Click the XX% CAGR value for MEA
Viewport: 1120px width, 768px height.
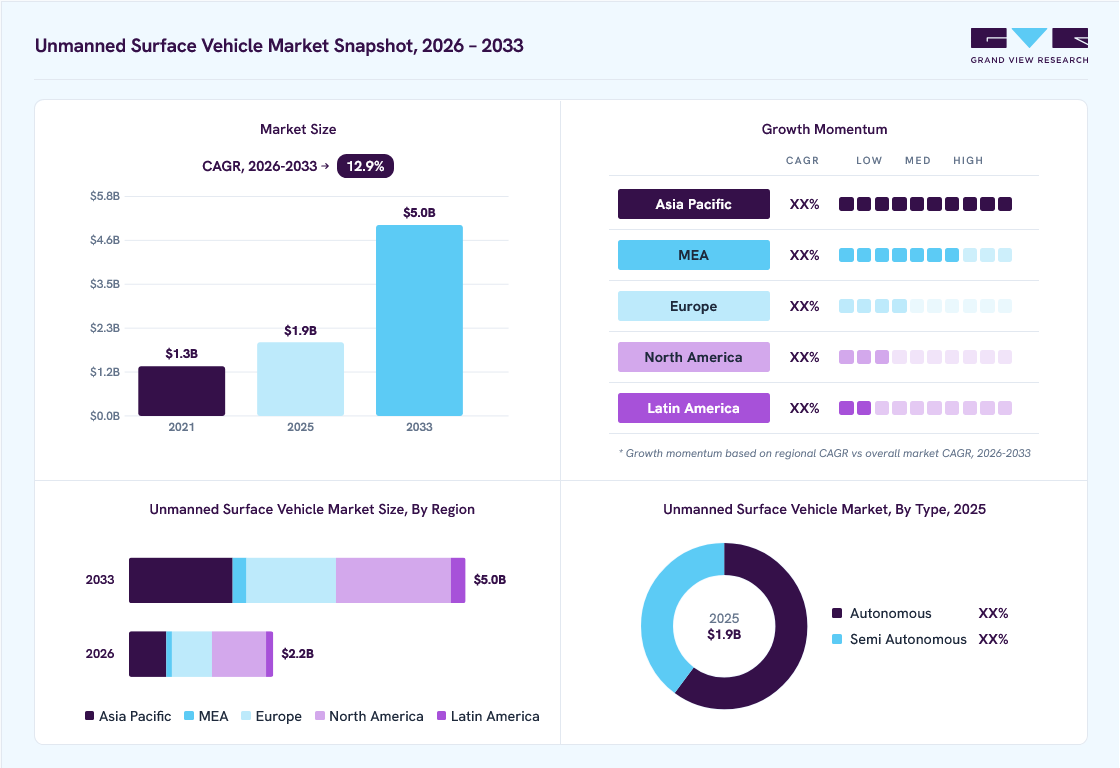pyautogui.click(x=804, y=255)
